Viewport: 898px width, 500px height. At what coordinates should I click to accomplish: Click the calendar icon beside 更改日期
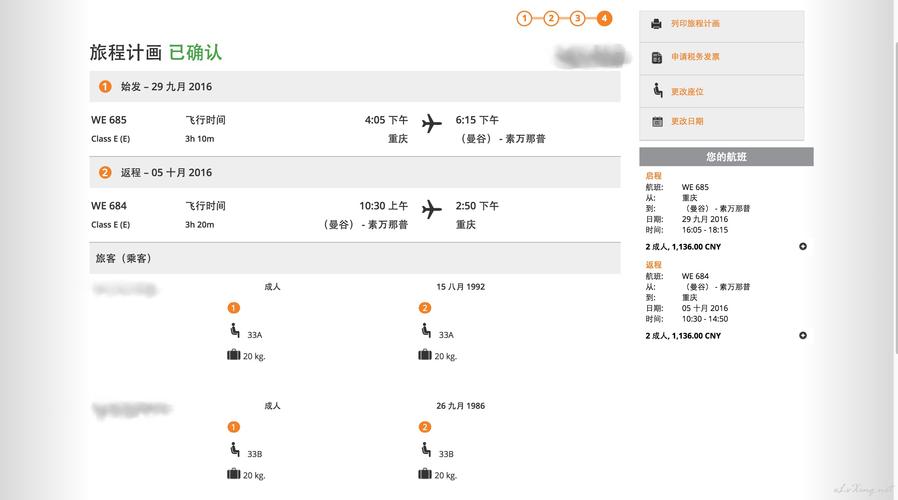pyautogui.click(x=657, y=121)
